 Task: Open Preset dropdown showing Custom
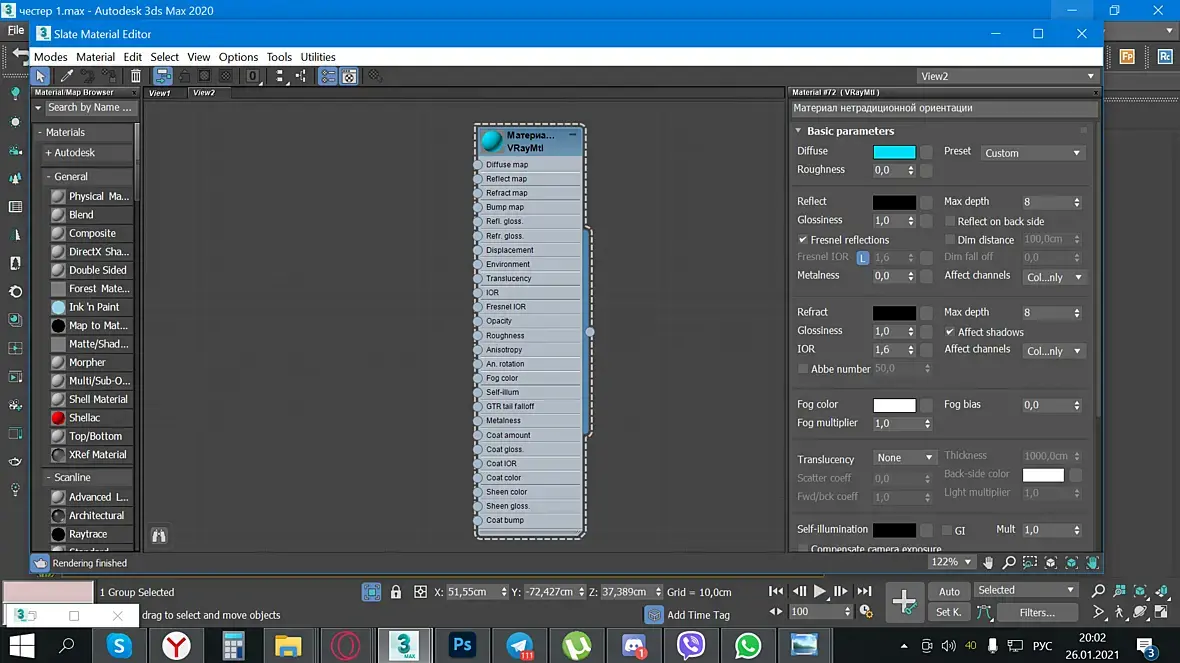pos(1032,152)
